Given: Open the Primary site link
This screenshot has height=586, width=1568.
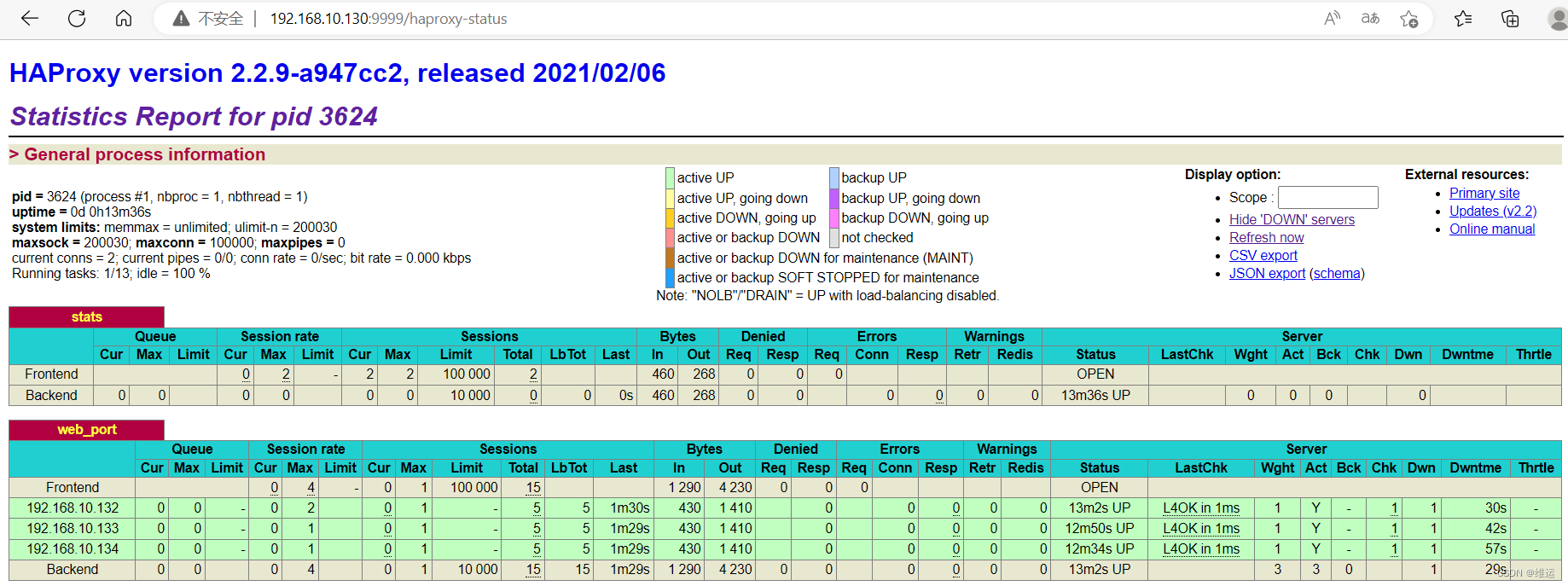Looking at the screenshot, I should (1484, 193).
